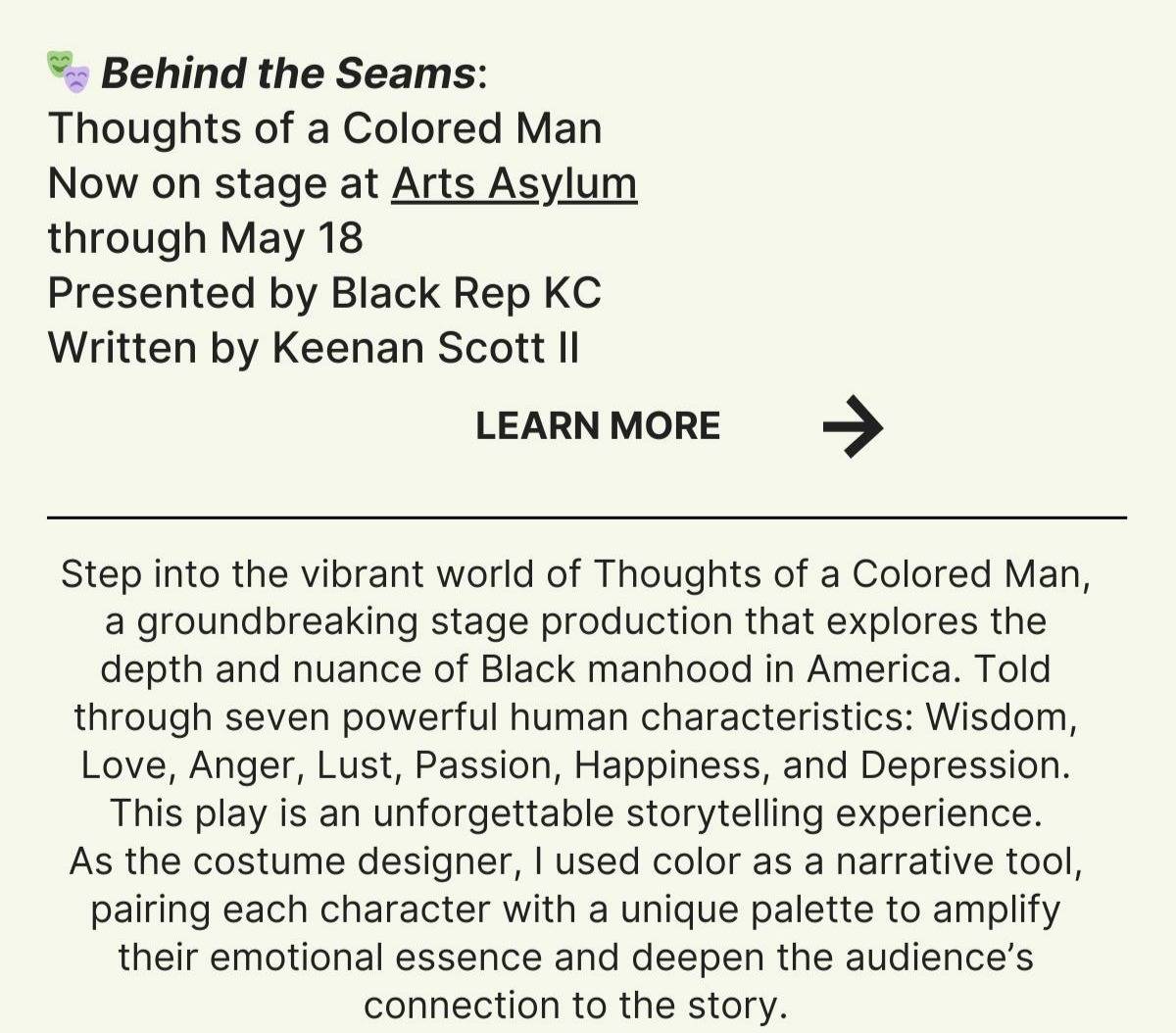1176x1033 pixels.
Task: Click the final line 'connection to the story.'
Action: pos(575,1007)
